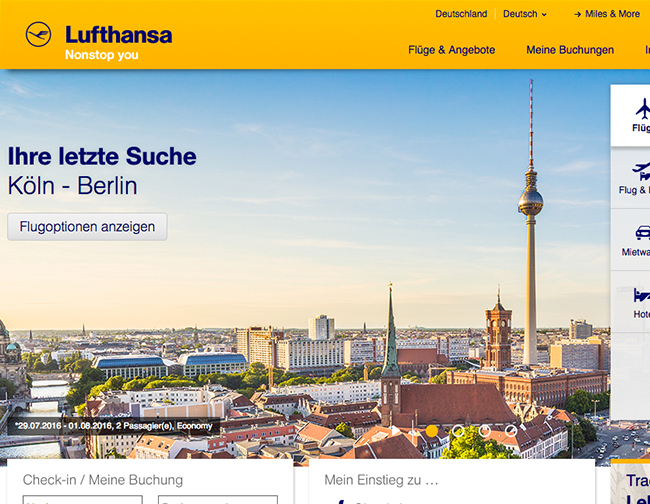The image size is (650, 504).
Task: Click the Köln - Berlin search text
Action: [73, 186]
